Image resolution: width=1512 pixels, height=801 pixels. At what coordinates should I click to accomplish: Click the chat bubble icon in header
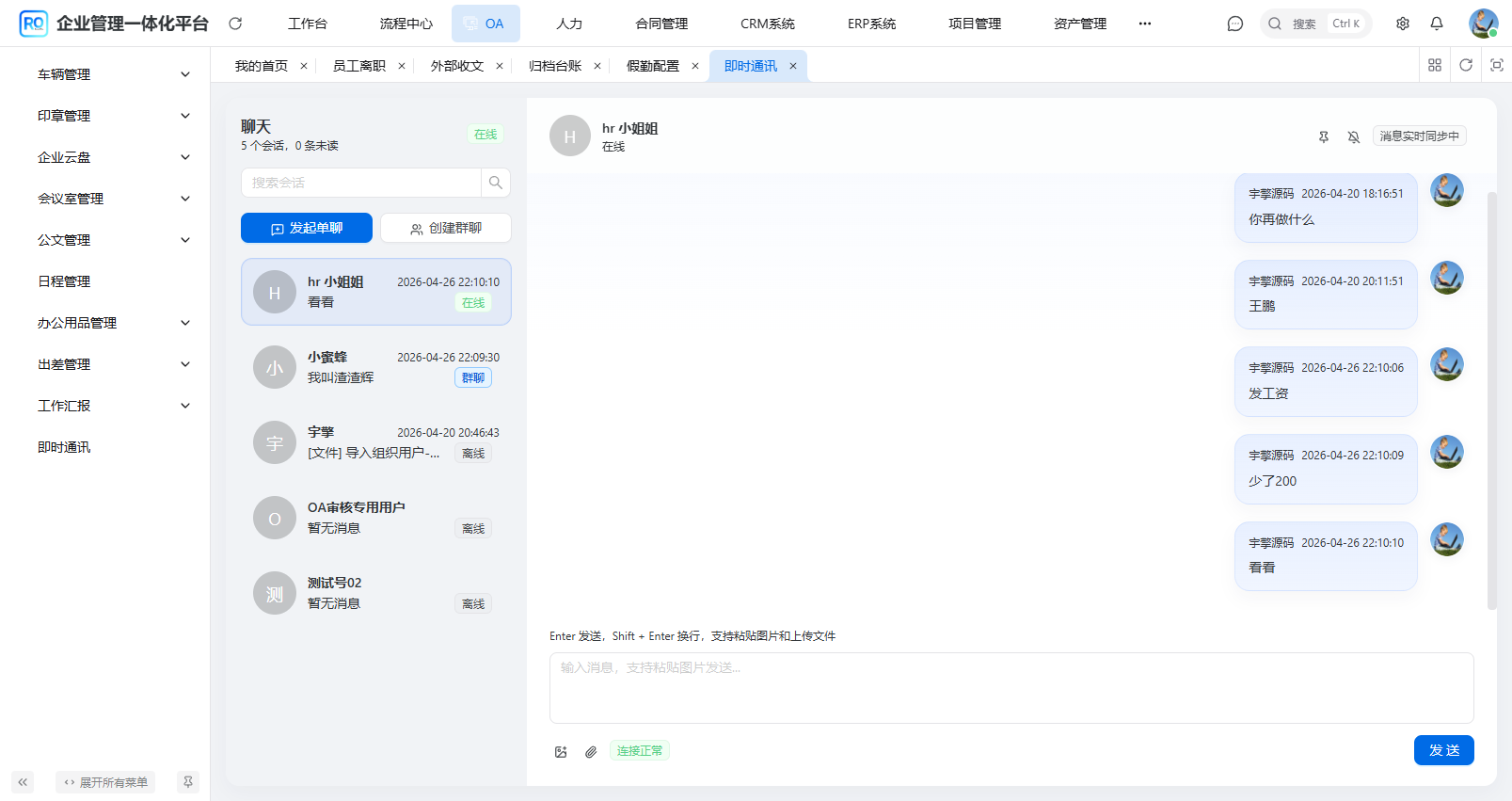[1235, 24]
